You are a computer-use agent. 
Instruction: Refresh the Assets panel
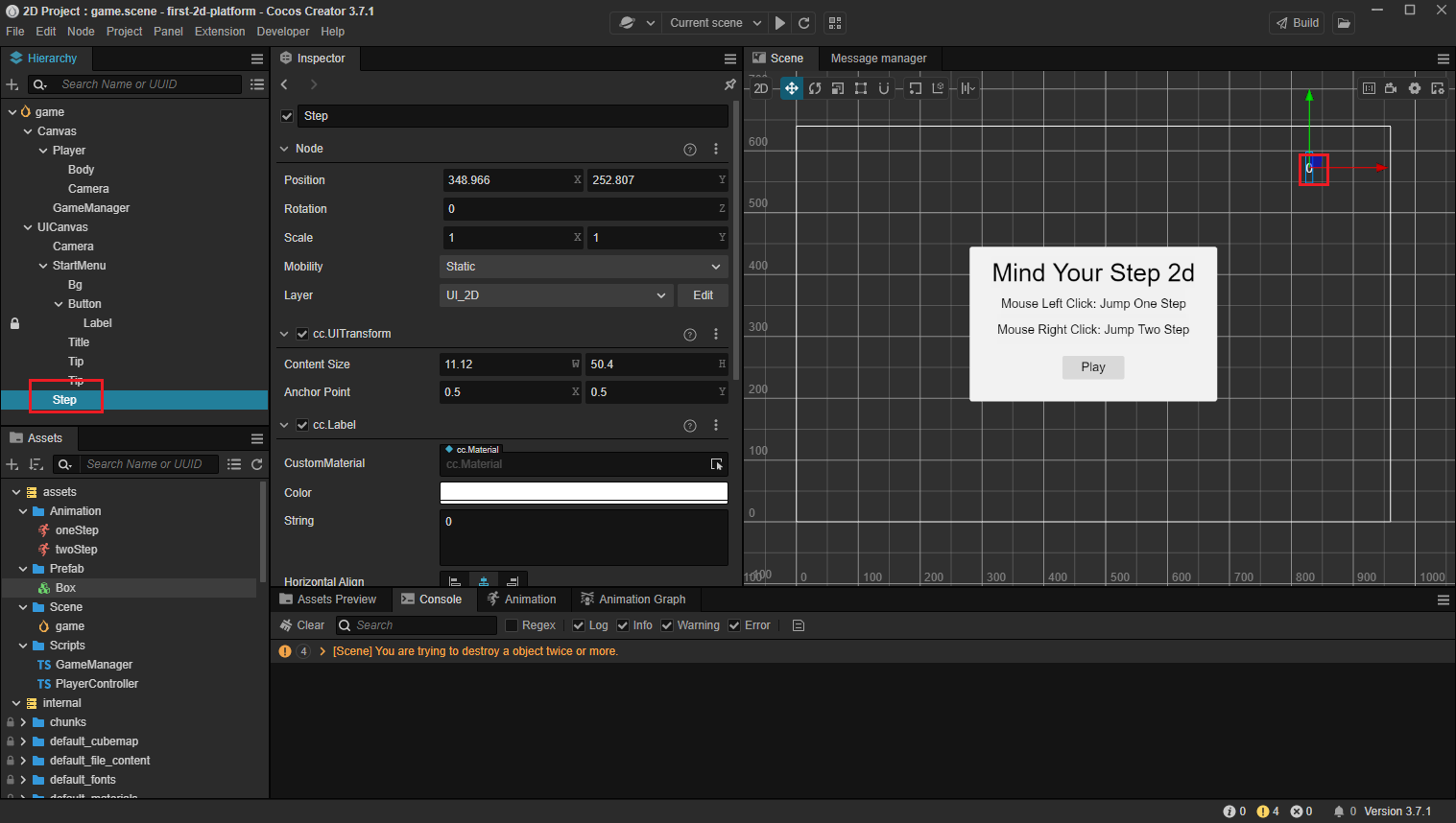coord(257,464)
